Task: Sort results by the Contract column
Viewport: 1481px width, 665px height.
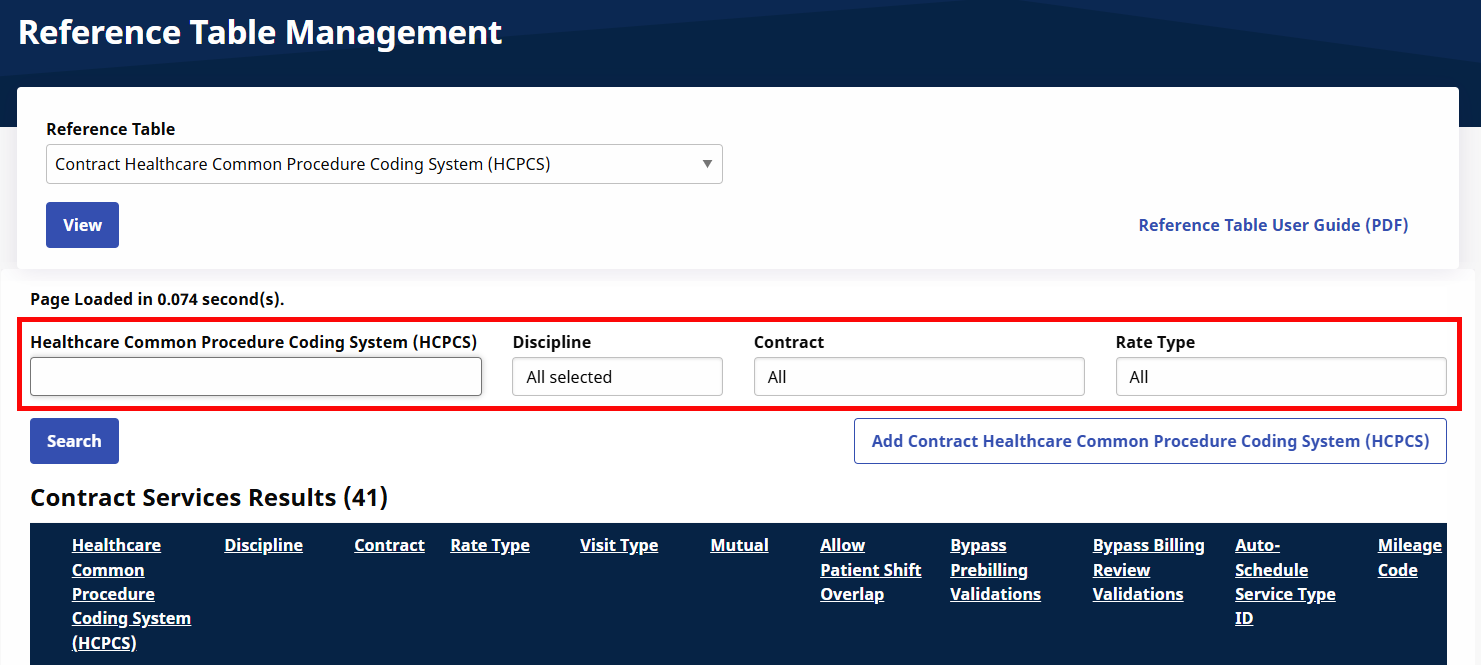Action: (x=389, y=545)
